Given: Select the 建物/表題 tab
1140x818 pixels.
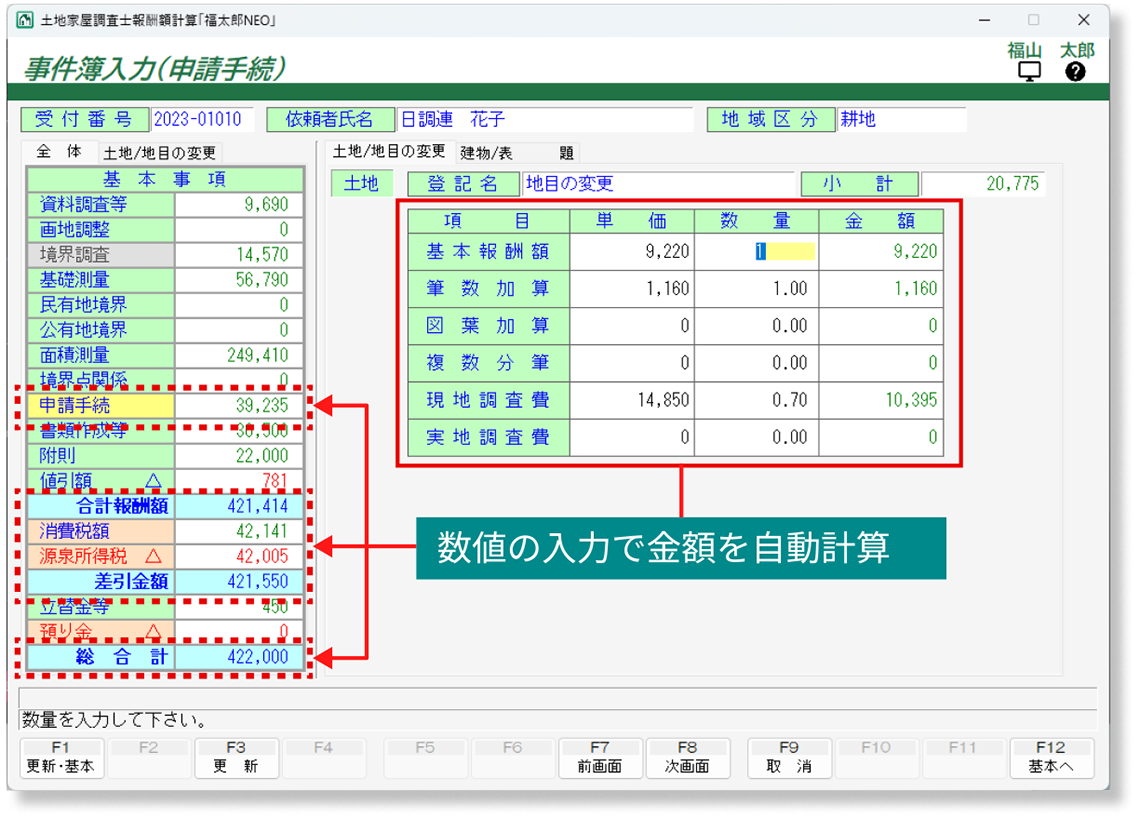Looking at the screenshot, I should [516, 153].
